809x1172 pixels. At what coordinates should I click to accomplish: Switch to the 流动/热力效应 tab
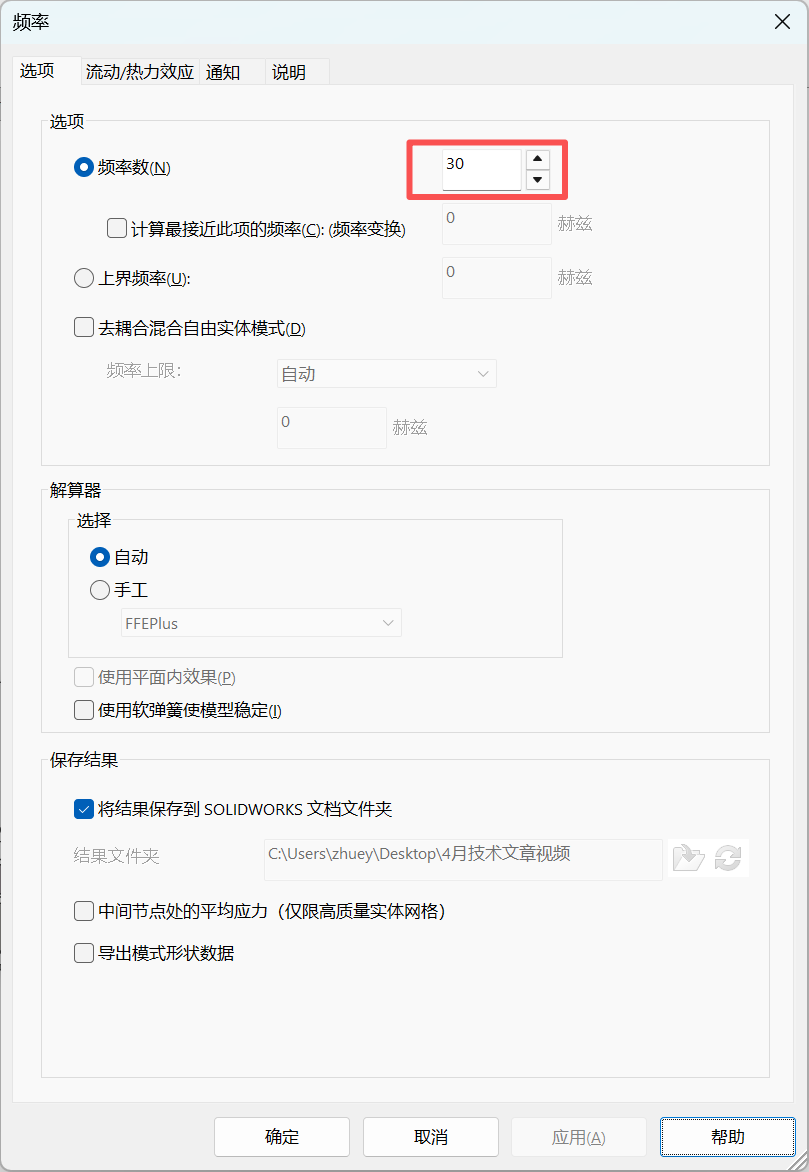pyautogui.click(x=139, y=72)
